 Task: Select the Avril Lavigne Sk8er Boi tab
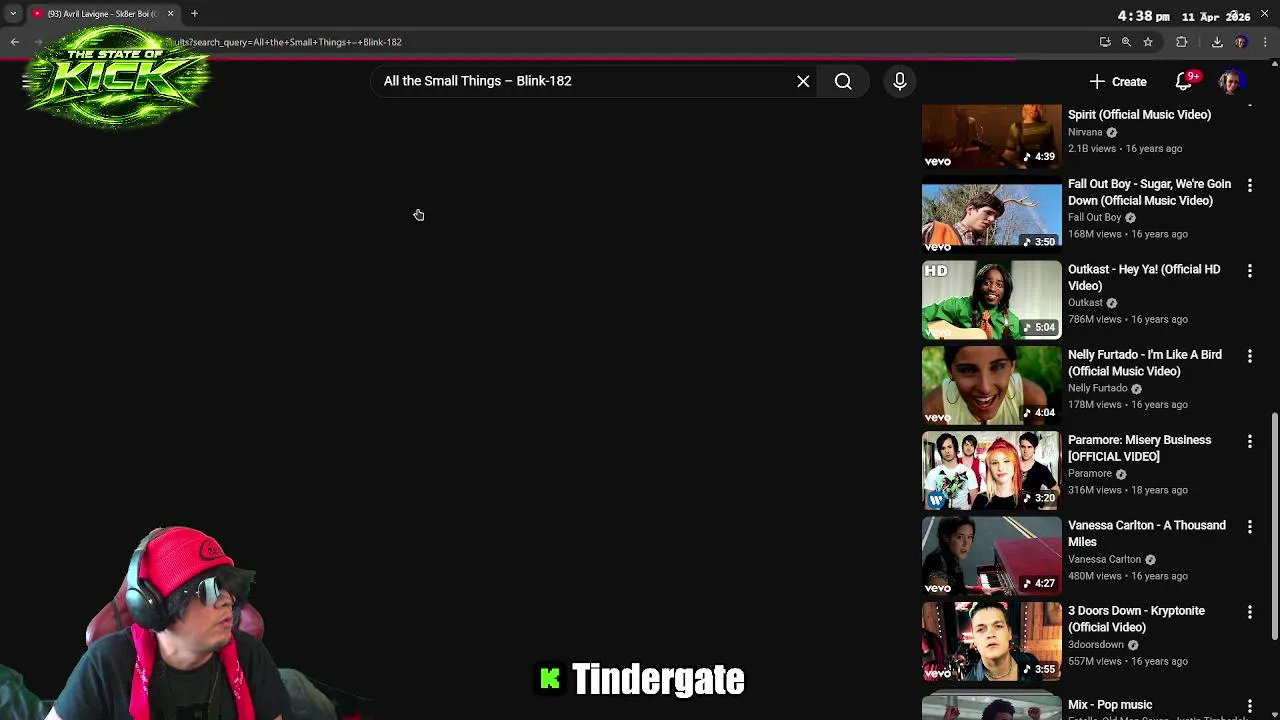coord(103,14)
